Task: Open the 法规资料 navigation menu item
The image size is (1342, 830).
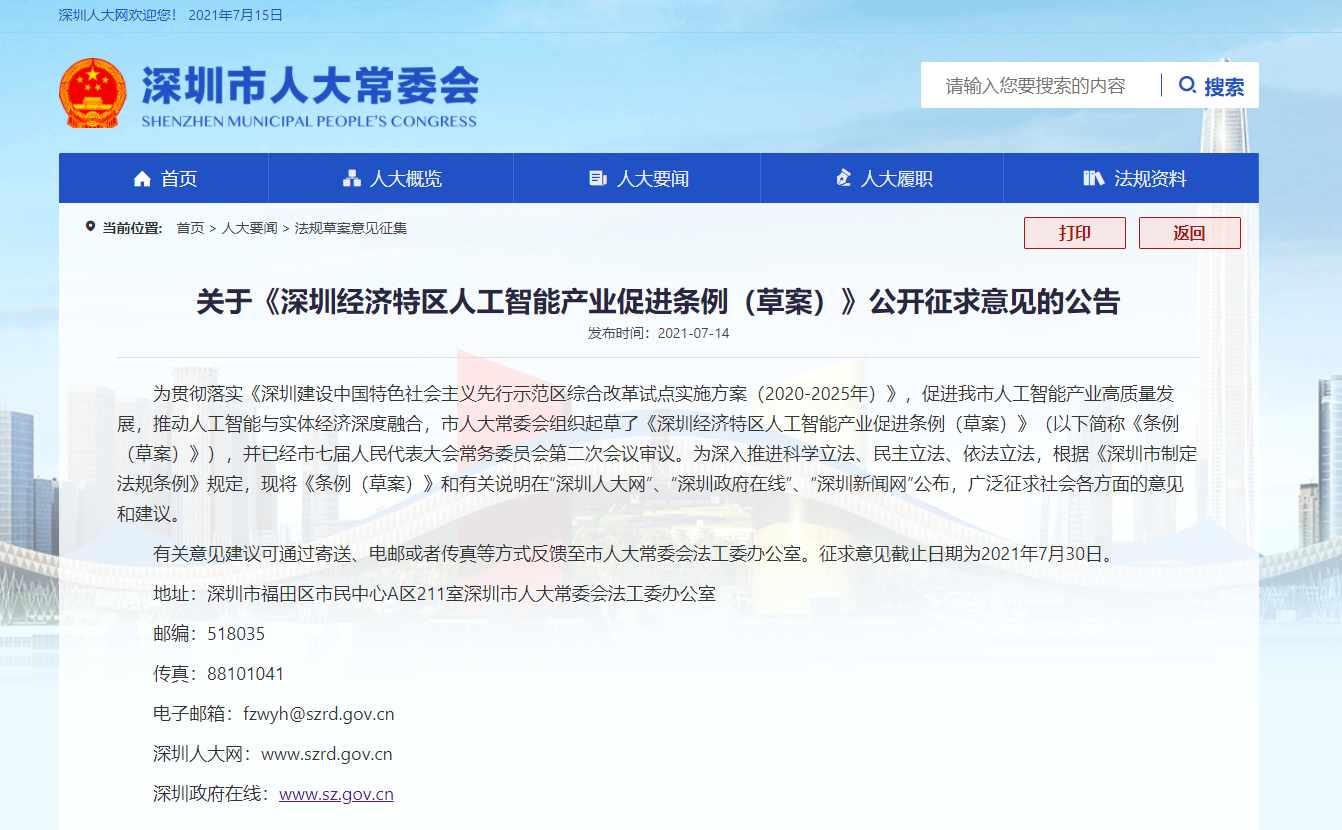Action: pyautogui.click(x=1131, y=178)
